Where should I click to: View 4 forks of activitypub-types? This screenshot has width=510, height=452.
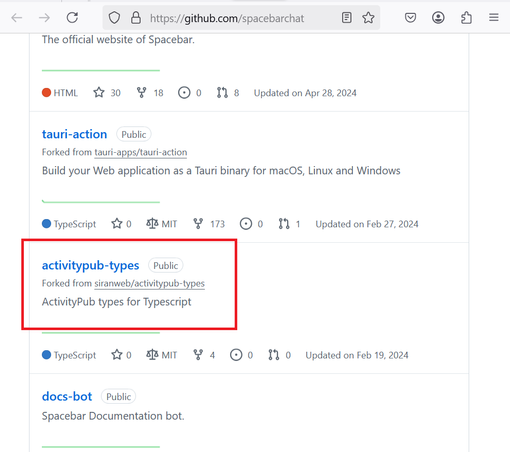[x=204, y=355]
